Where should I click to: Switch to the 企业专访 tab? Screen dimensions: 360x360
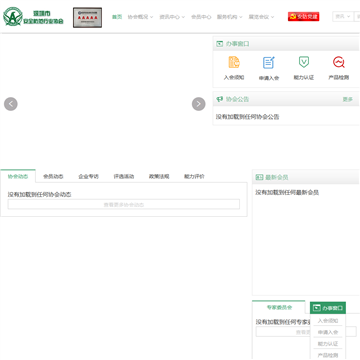pyautogui.click(x=89, y=176)
